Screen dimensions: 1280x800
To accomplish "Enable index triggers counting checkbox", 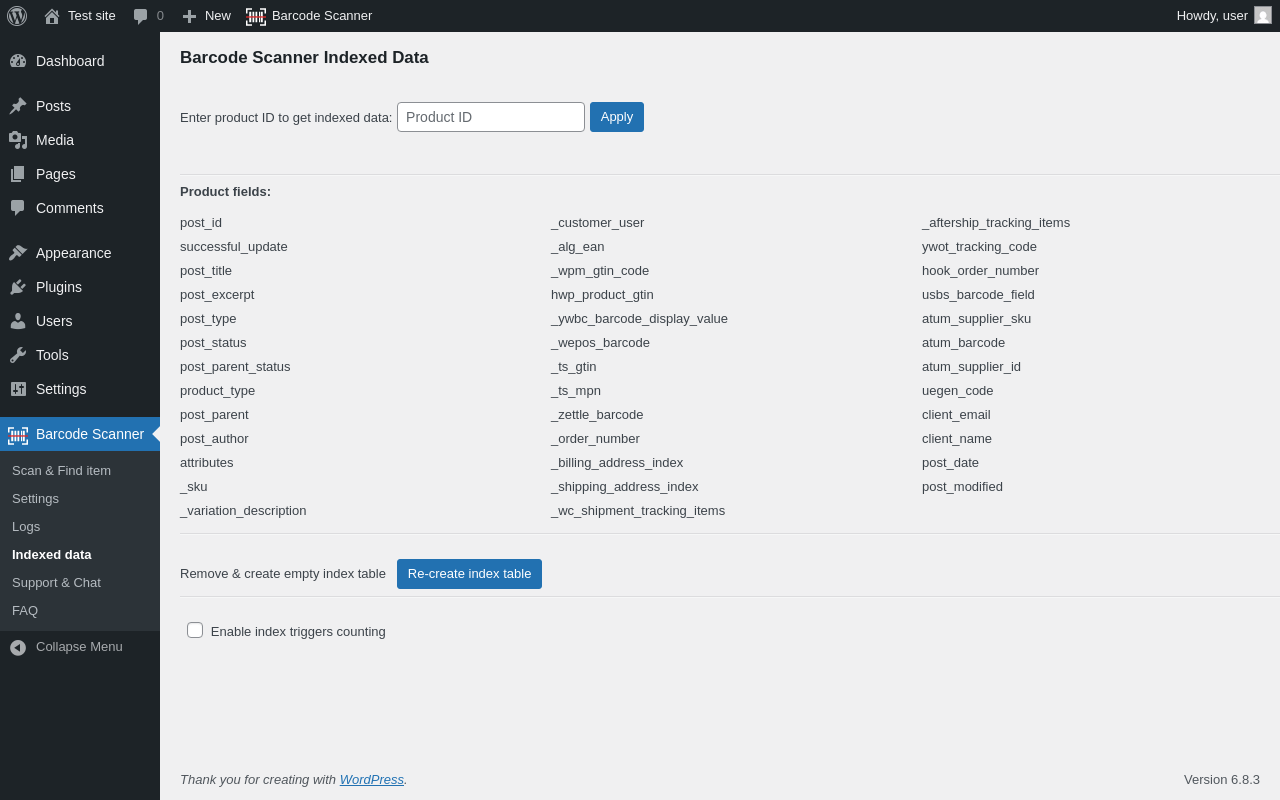I will 195,630.
